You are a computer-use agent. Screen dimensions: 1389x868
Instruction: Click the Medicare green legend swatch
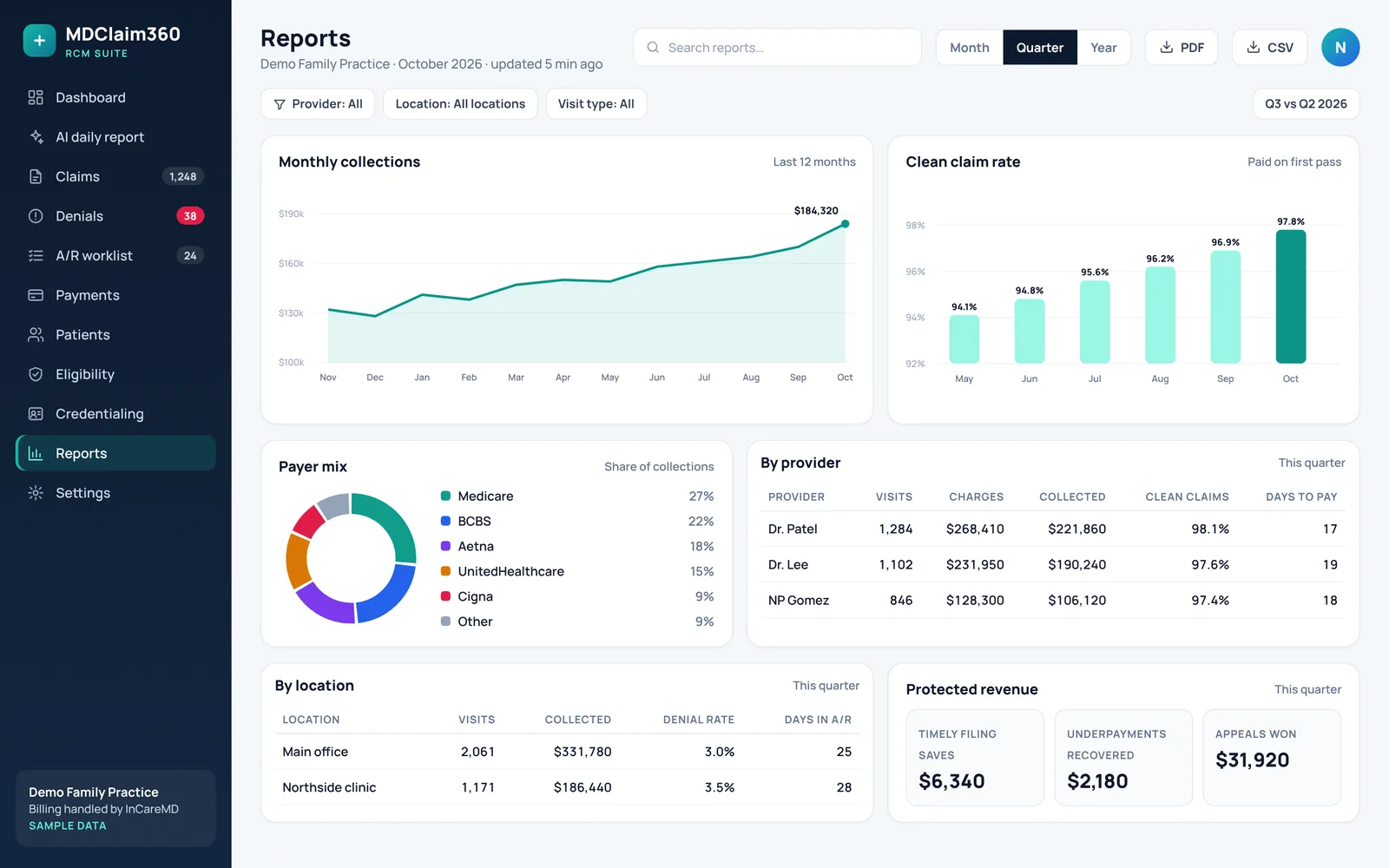(445, 496)
